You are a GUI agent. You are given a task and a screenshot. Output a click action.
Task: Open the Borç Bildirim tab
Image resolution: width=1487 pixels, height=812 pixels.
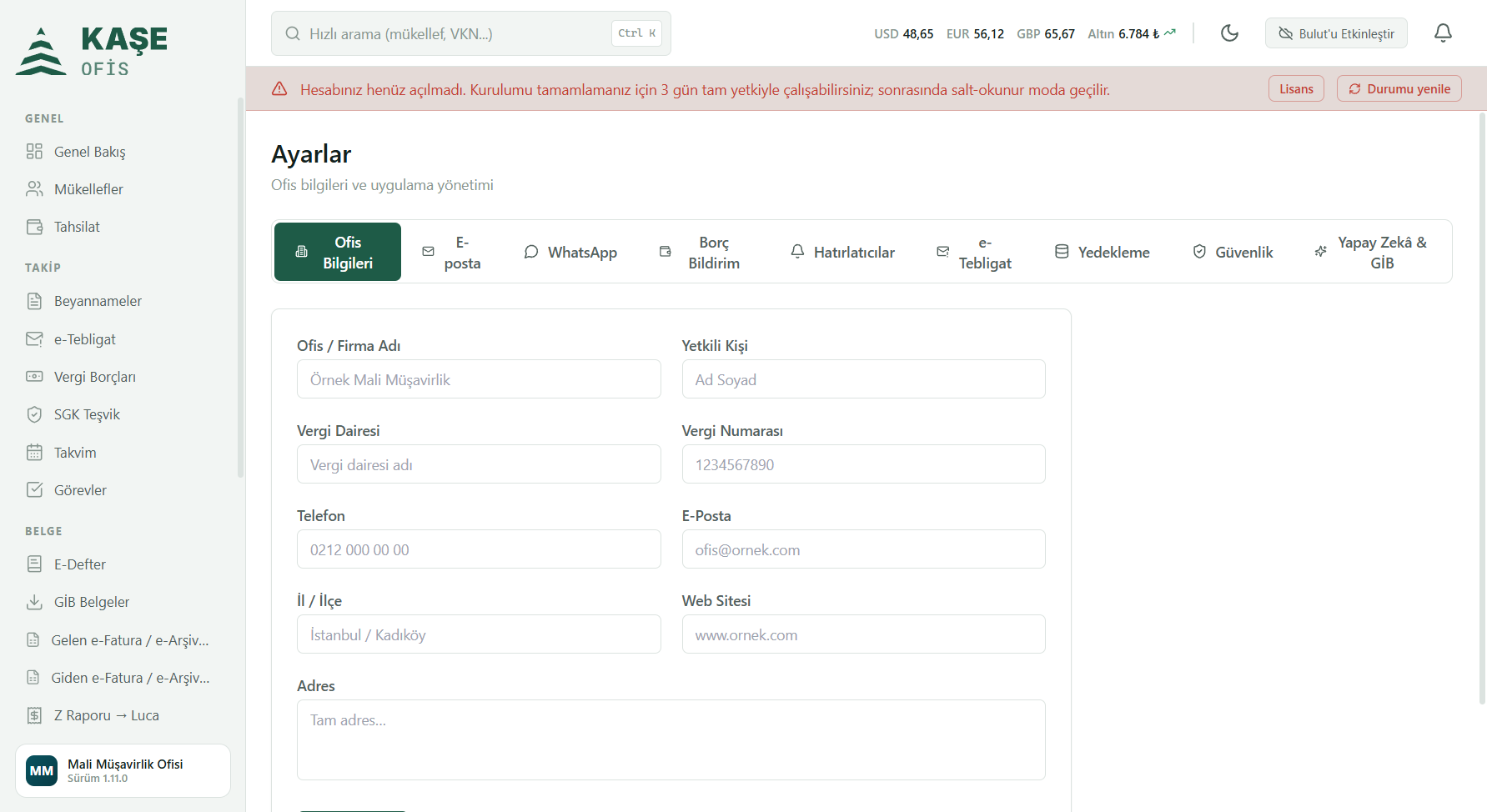[x=701, y=252]
